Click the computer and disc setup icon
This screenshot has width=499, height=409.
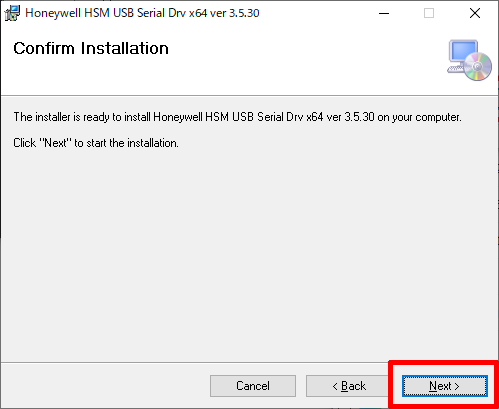[x=469, y=60]
